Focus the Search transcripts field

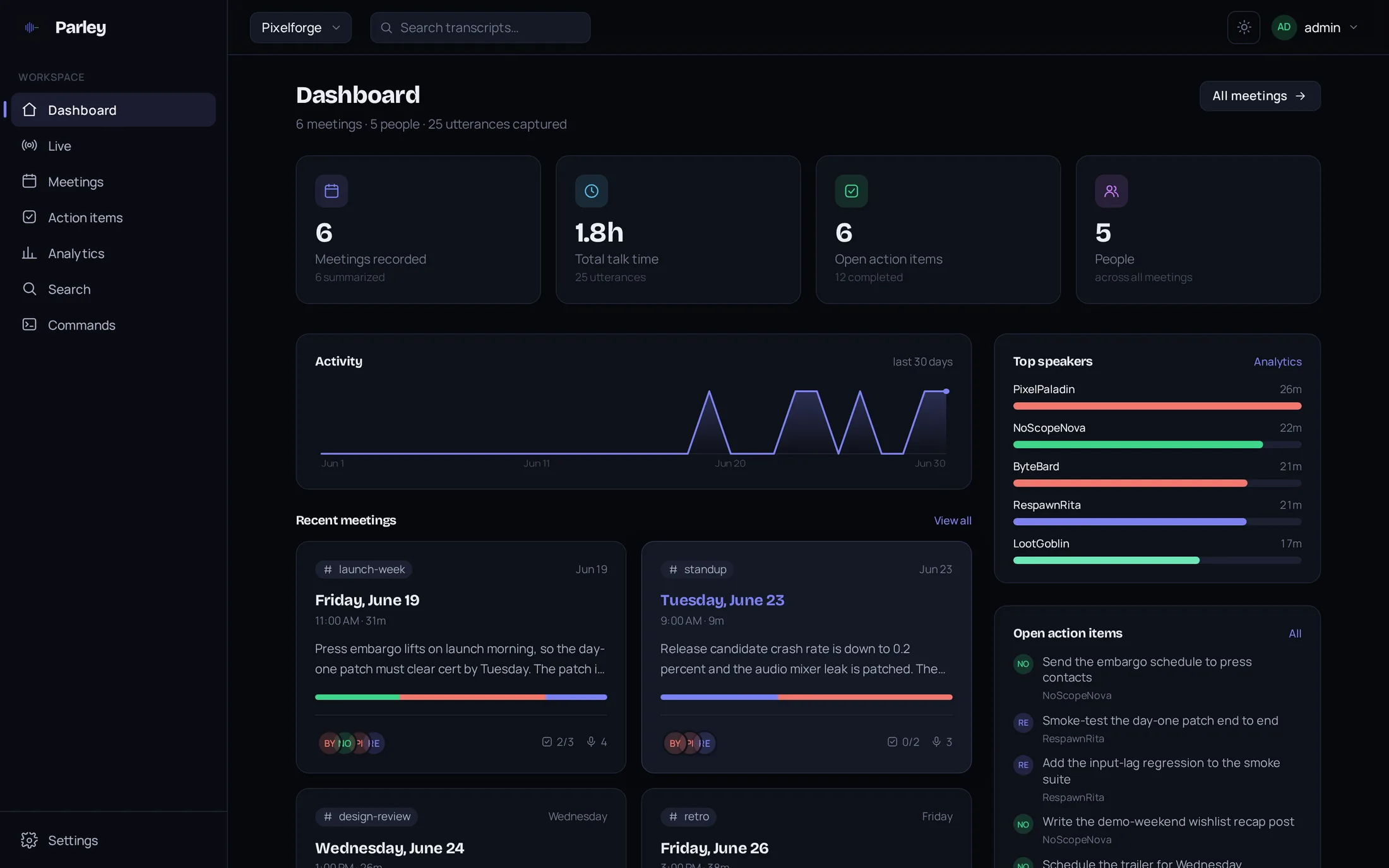(480, 28)
